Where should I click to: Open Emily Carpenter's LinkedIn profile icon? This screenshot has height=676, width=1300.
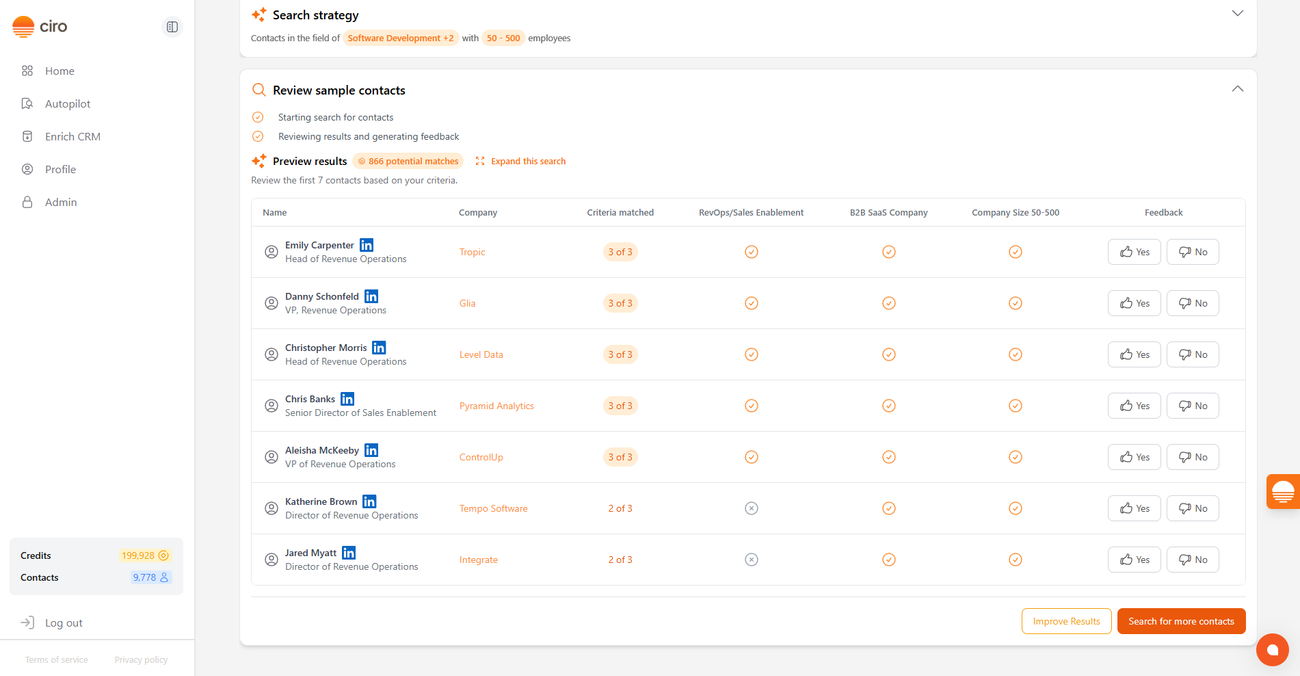(367, 245)
